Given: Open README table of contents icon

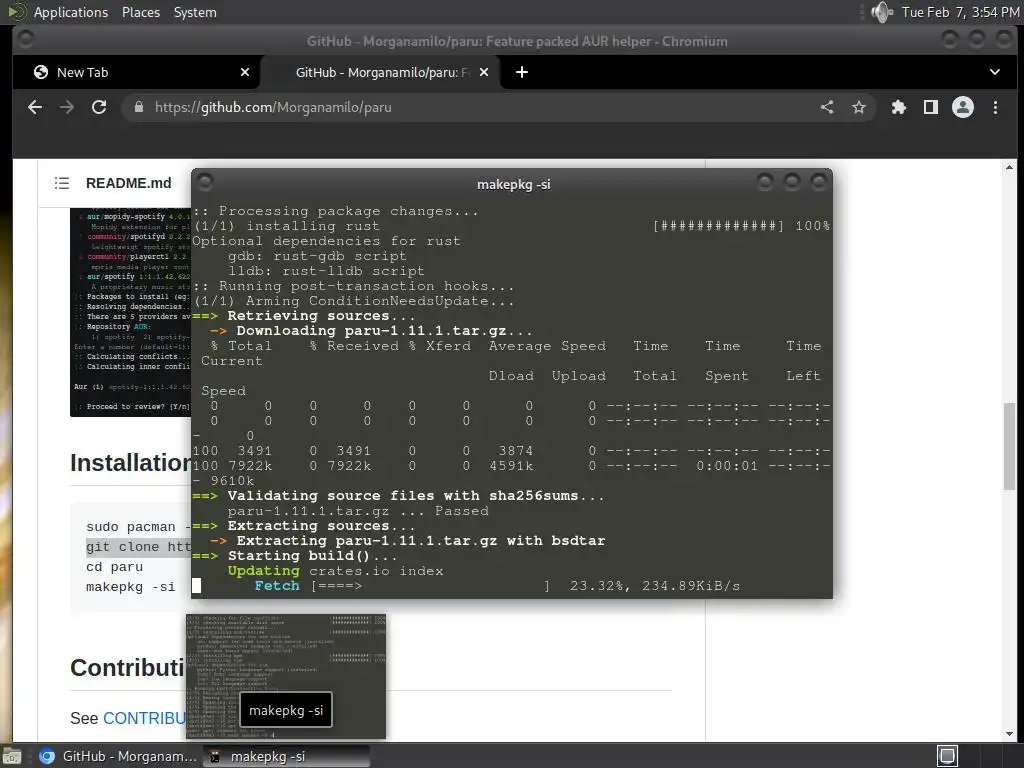Looking at the screenshot, I should click(x=62, y=183).
